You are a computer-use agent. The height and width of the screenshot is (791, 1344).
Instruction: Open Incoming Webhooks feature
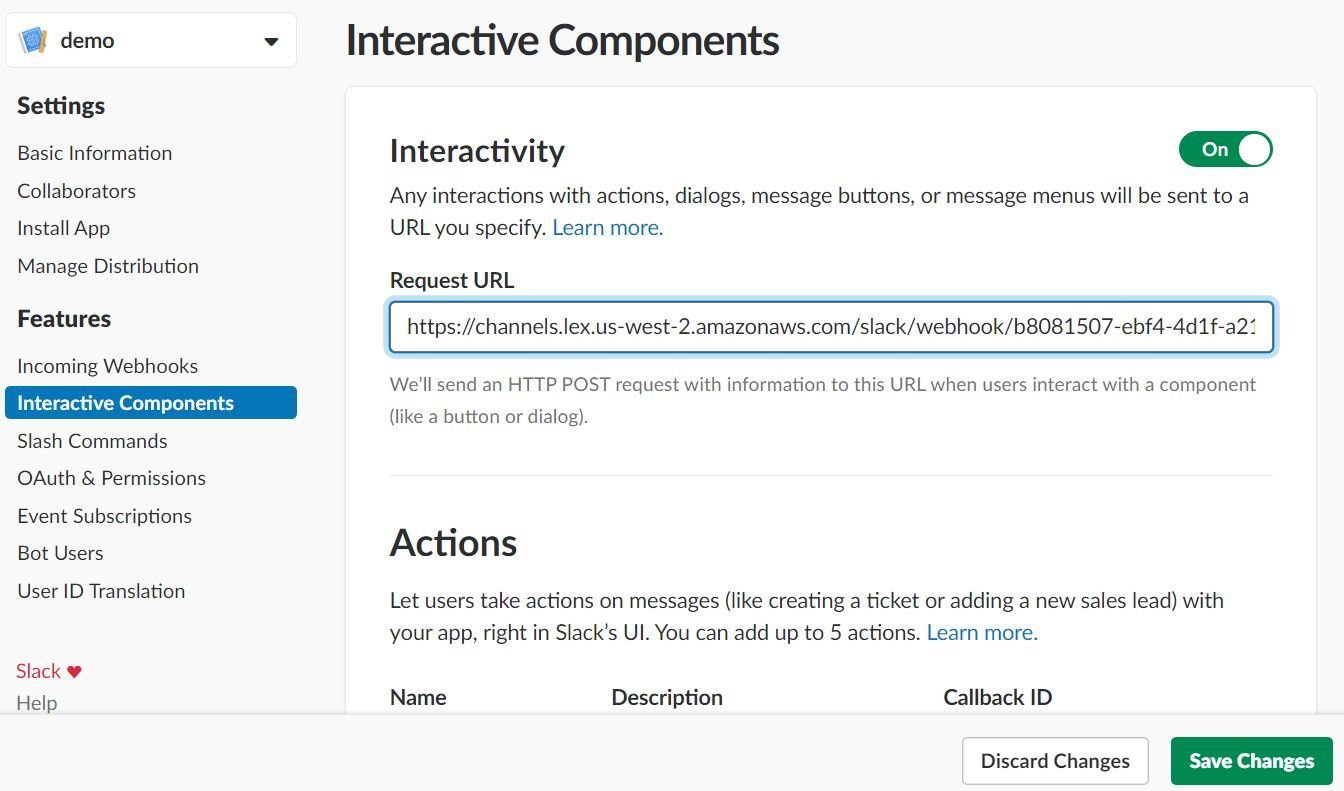tap(107, 366)
